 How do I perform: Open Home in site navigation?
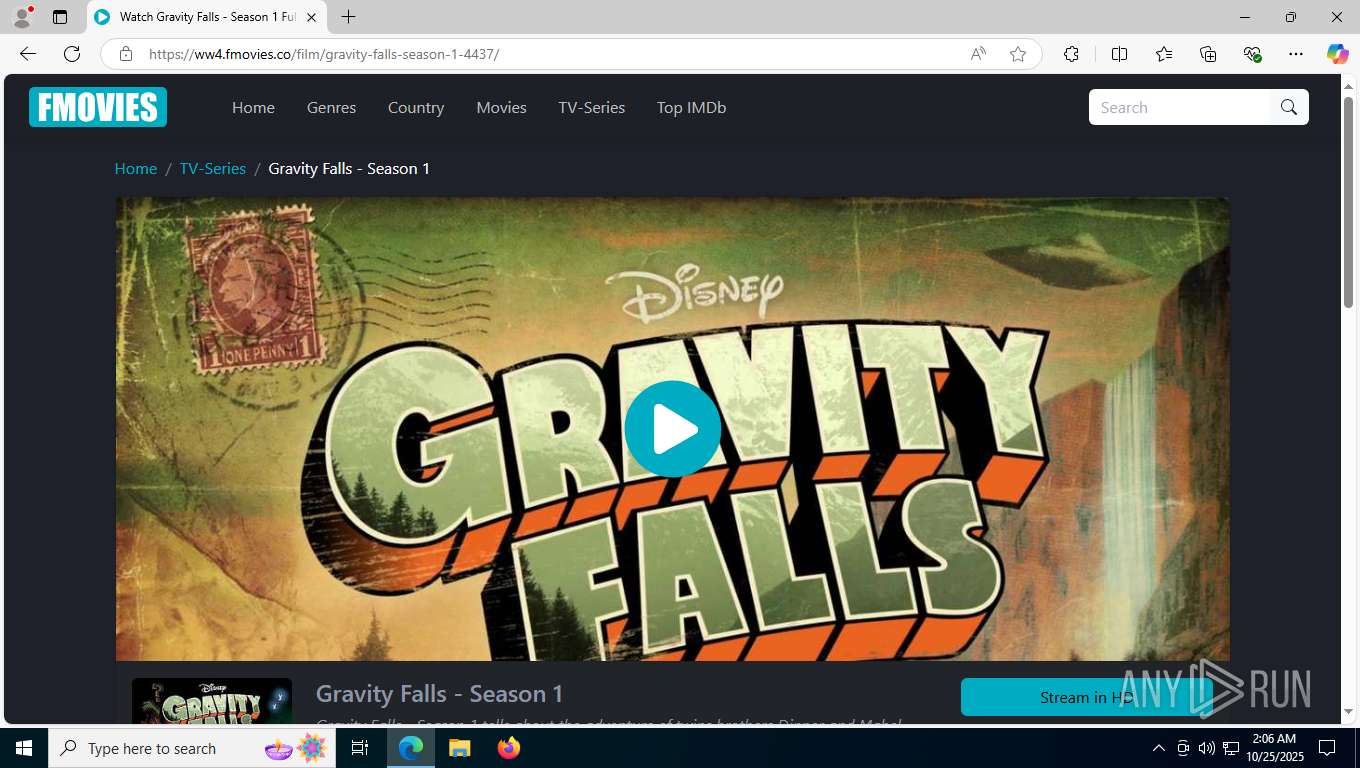[253, 107]
